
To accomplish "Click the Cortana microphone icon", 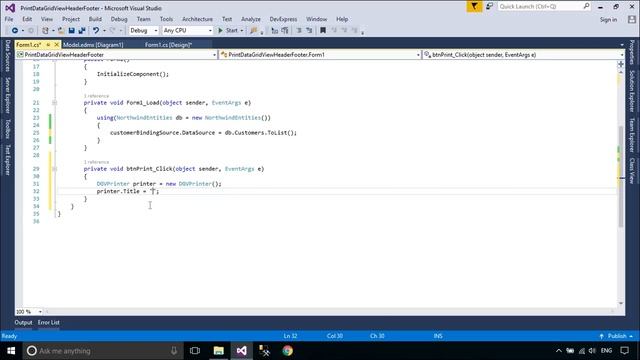I will [x=174, y=351].
